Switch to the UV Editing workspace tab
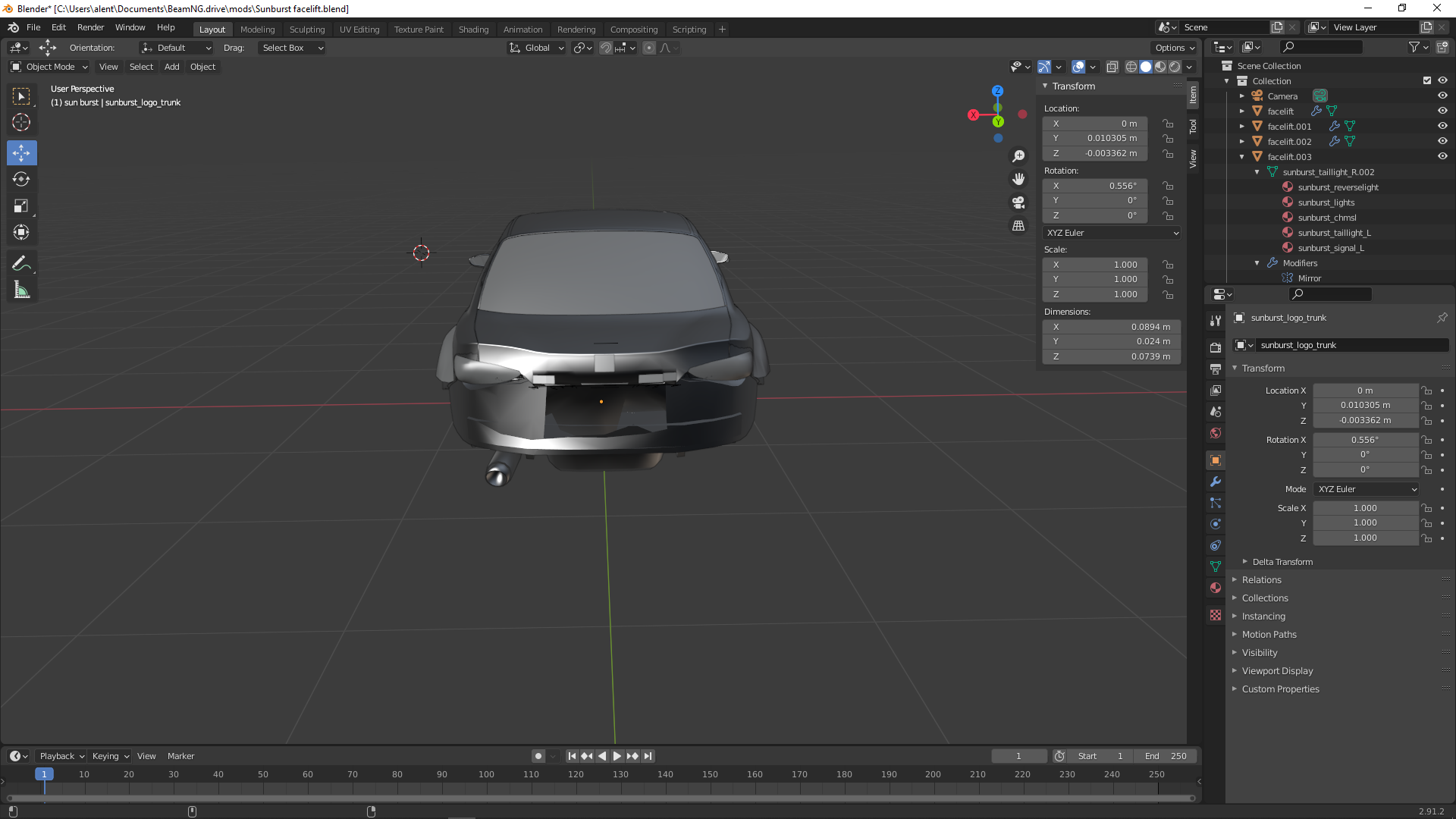Image resolution: width=1456 pixels, height=819 pixels. coord(359,30)
